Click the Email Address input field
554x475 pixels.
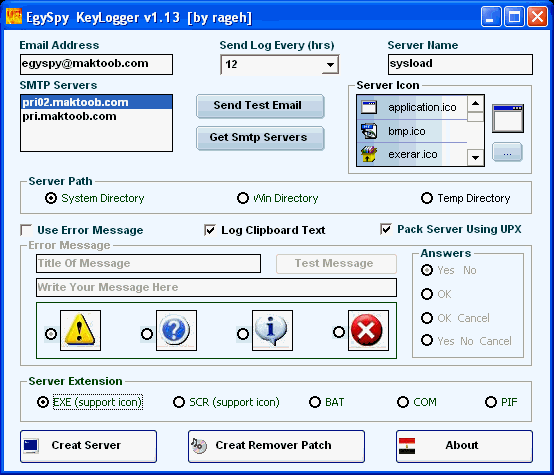pyautogui.click(x=96, y=64)
